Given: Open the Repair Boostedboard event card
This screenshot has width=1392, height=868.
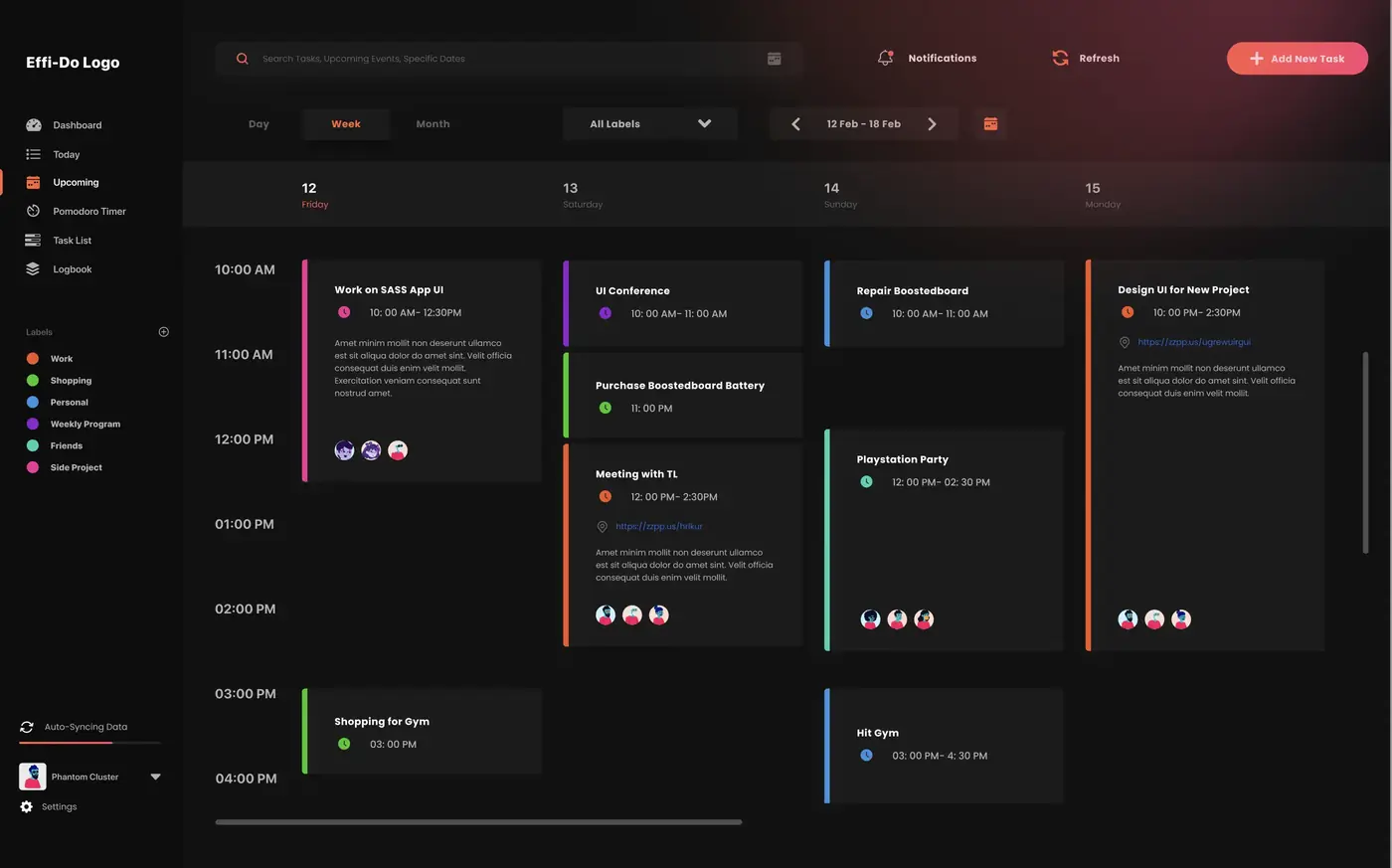Looking at the screenshot, I should click(x=945, y=303).
